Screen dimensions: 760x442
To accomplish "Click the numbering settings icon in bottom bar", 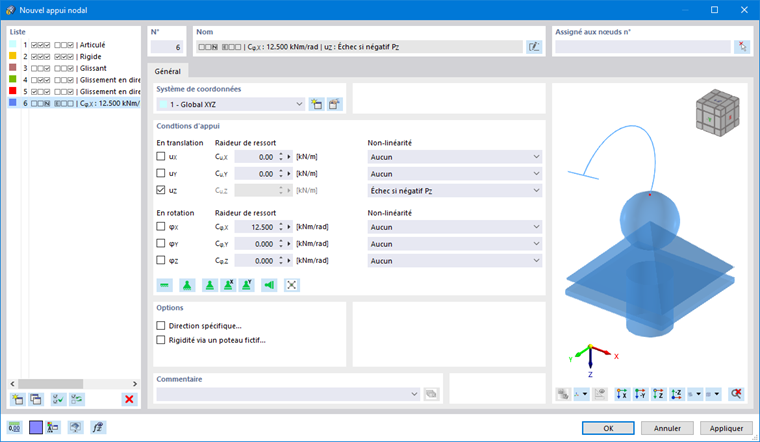I will [x=53, y=427].
